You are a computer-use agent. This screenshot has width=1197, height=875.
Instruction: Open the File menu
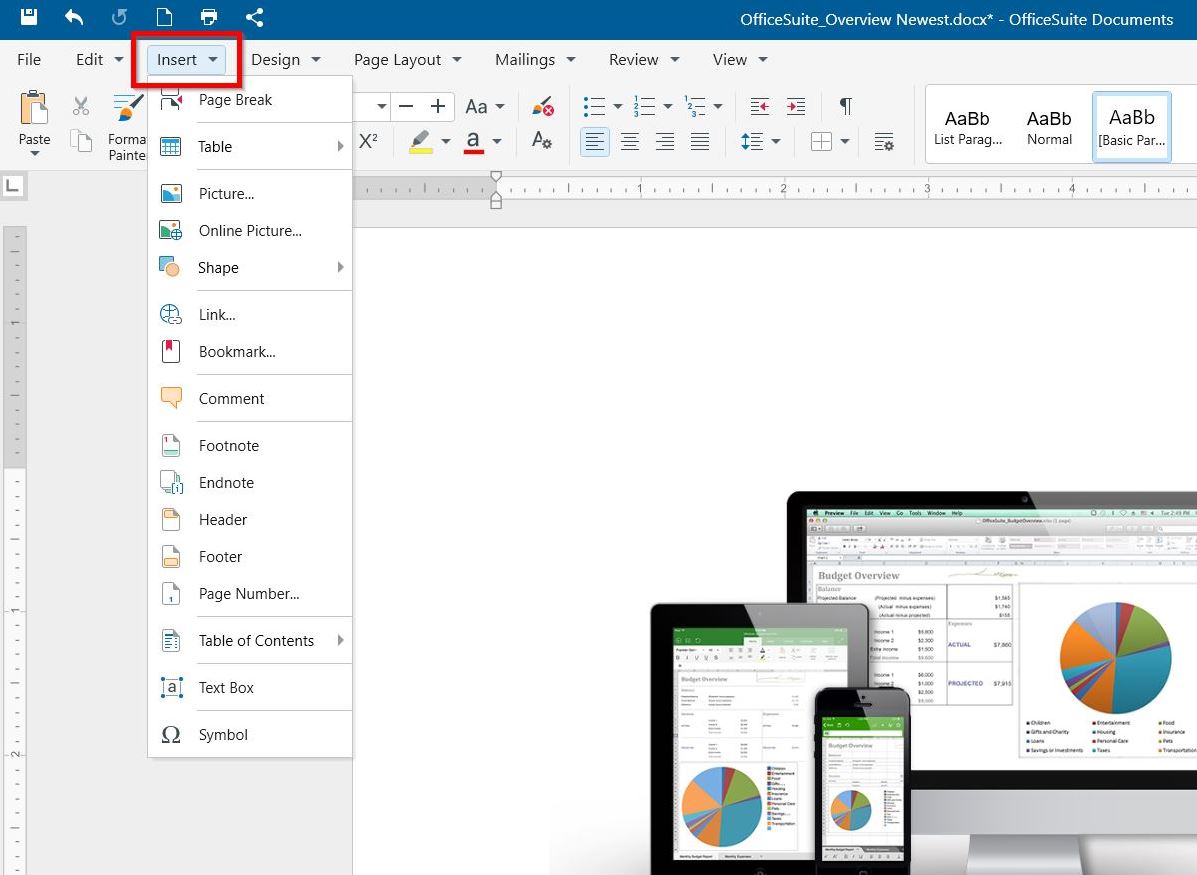coord(29,60)
